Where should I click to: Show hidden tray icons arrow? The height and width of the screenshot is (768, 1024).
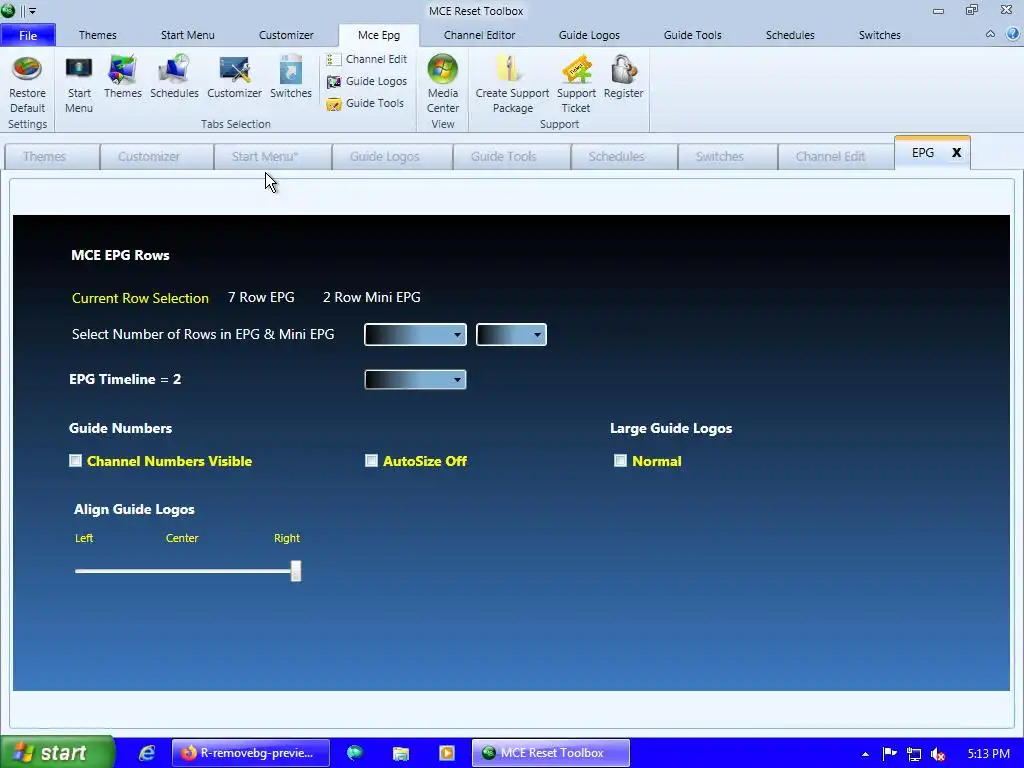pos(865,754)
